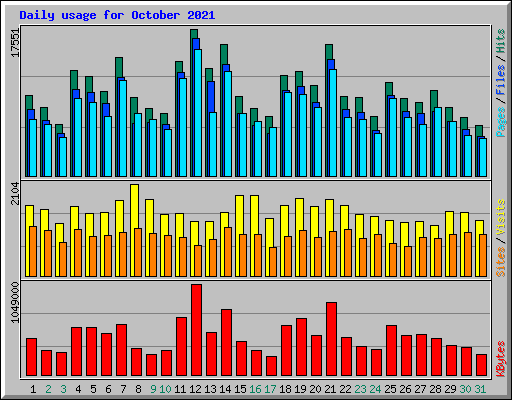This screenshot has width=512, height=400.
Task: Click the red KBytes bar for day 14
Action: click(227, 343)
